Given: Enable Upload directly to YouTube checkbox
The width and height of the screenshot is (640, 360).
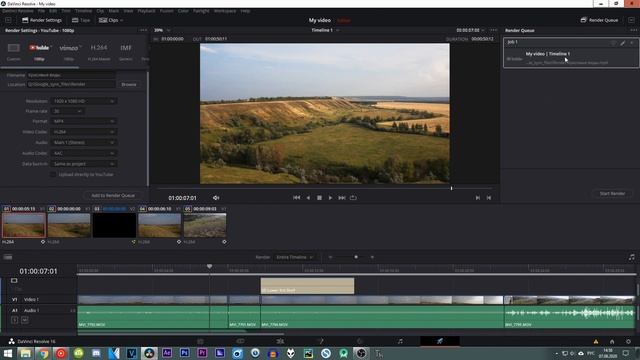Looking at the screenshot, I should (53, 174).
